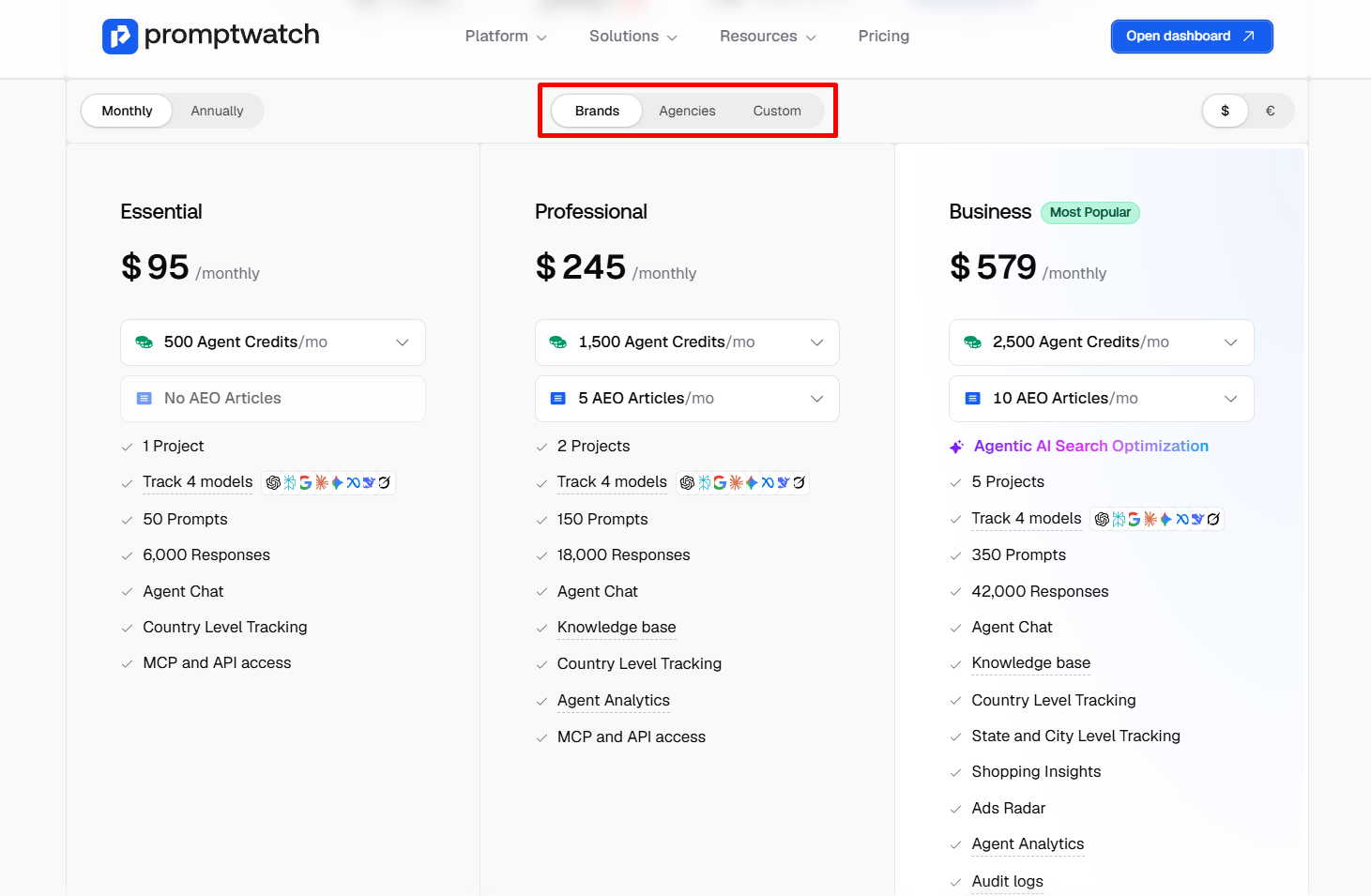Click the Open dashboard button

coord(1192,37)
